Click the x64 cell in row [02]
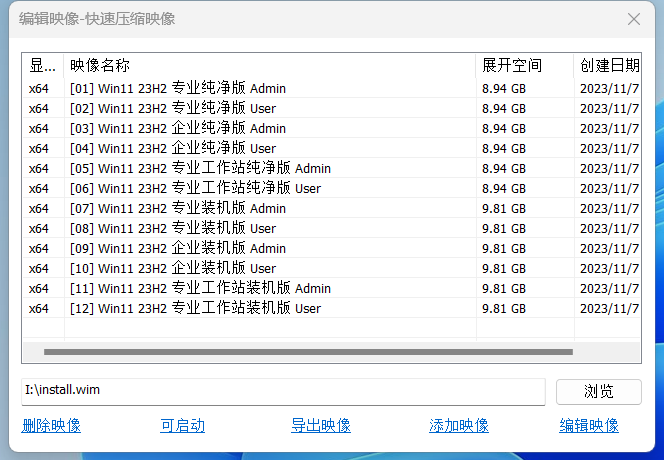The image size is (664, 460). point(39,108)
